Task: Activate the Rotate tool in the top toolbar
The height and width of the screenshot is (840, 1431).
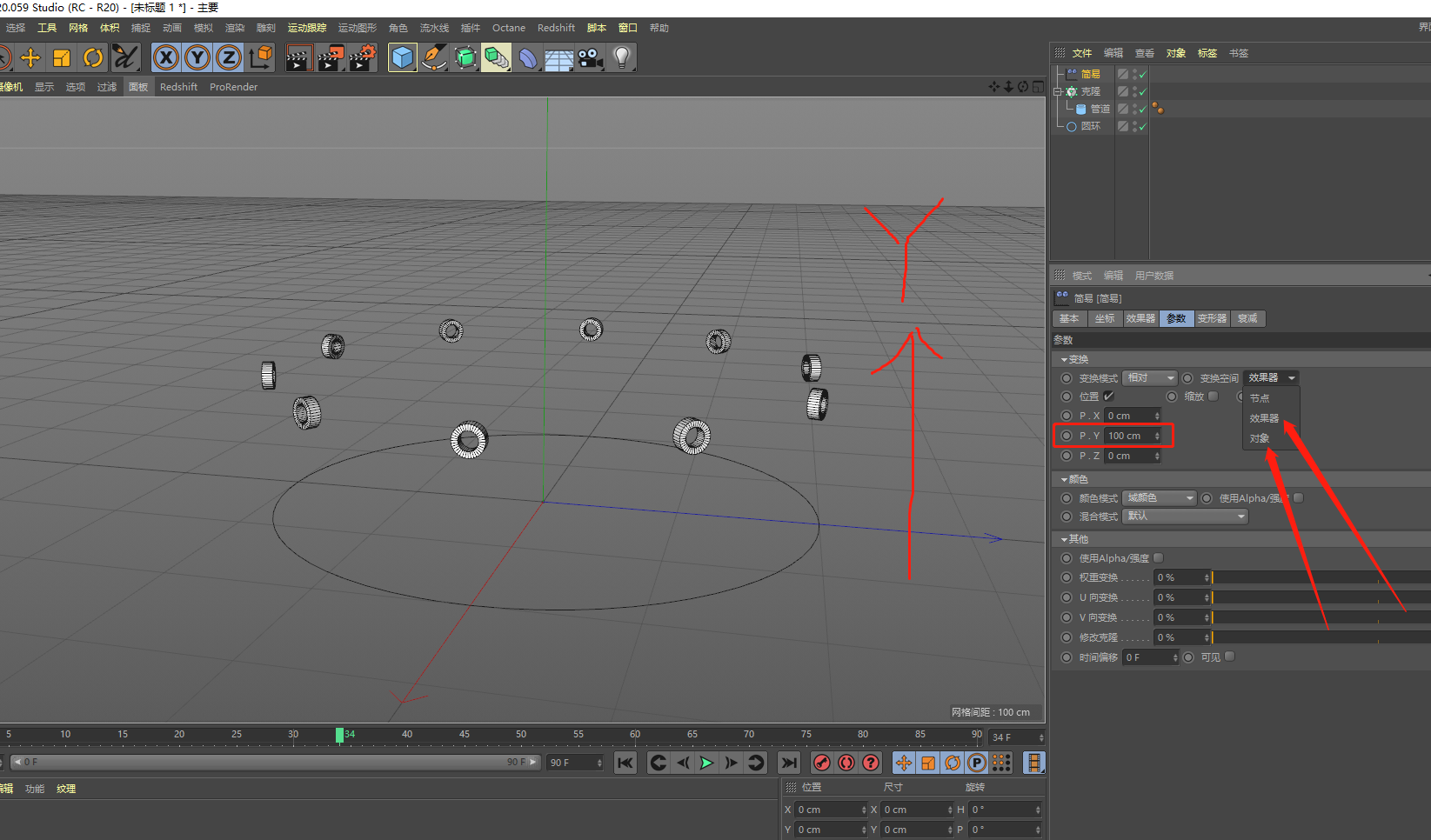Action: [93, 58]
